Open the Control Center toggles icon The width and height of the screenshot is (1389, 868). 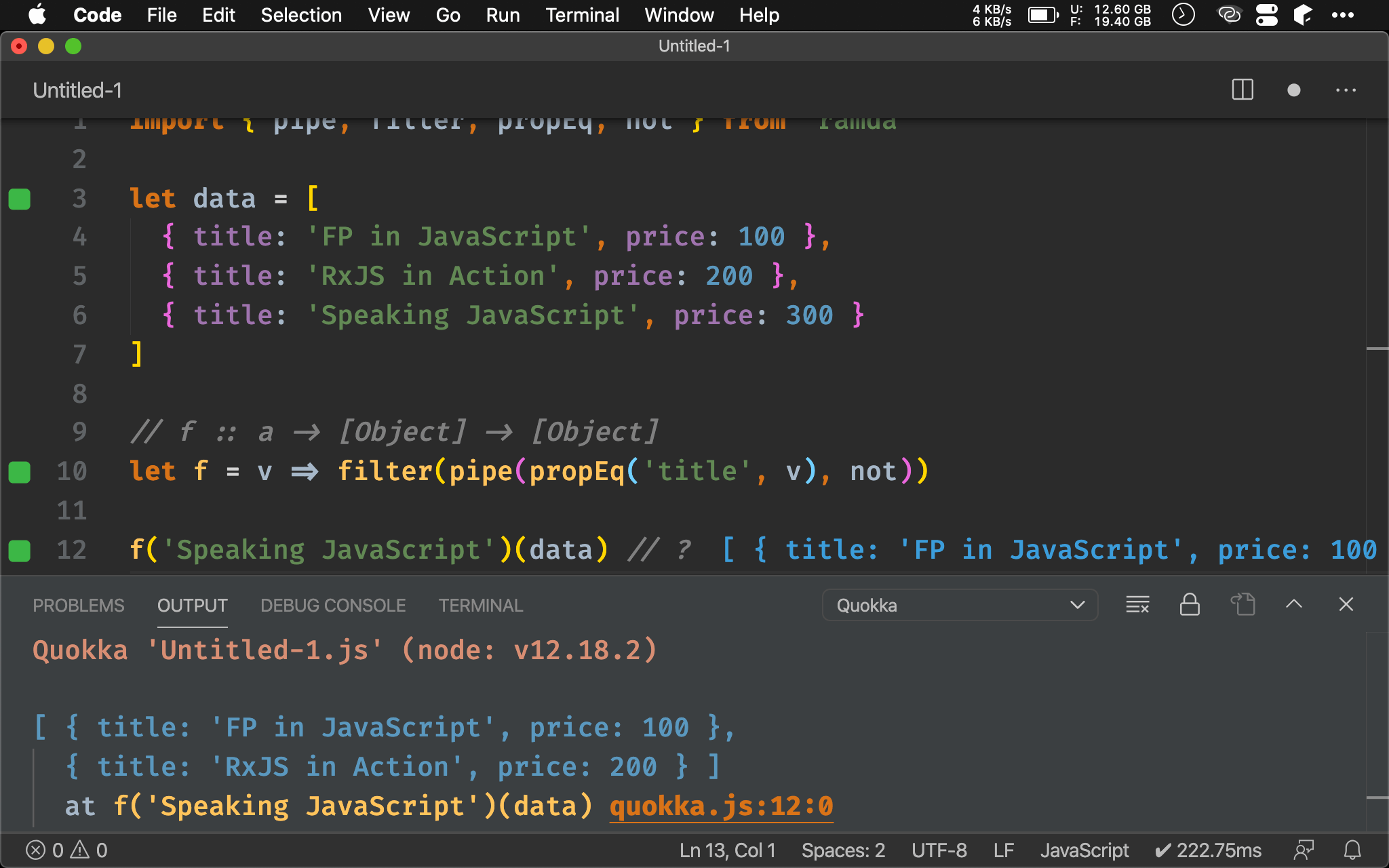(x=1266, y=15)
